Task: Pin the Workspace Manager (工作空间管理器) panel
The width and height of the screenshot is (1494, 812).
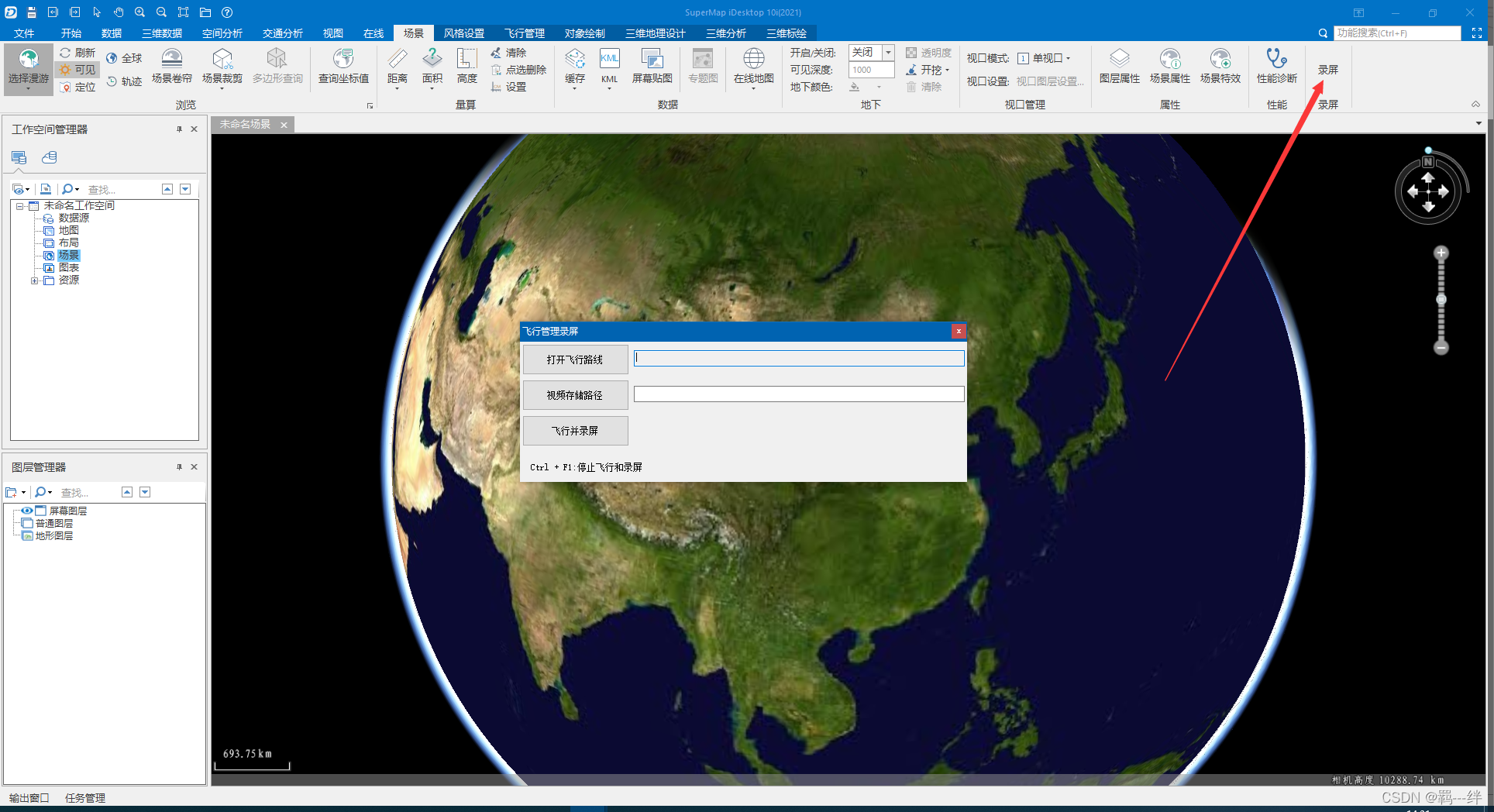Action: coord(179,129)
